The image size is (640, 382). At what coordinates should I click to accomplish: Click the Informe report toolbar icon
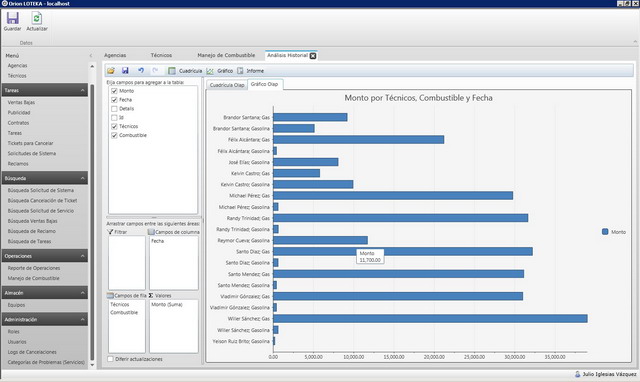point(240,71)
